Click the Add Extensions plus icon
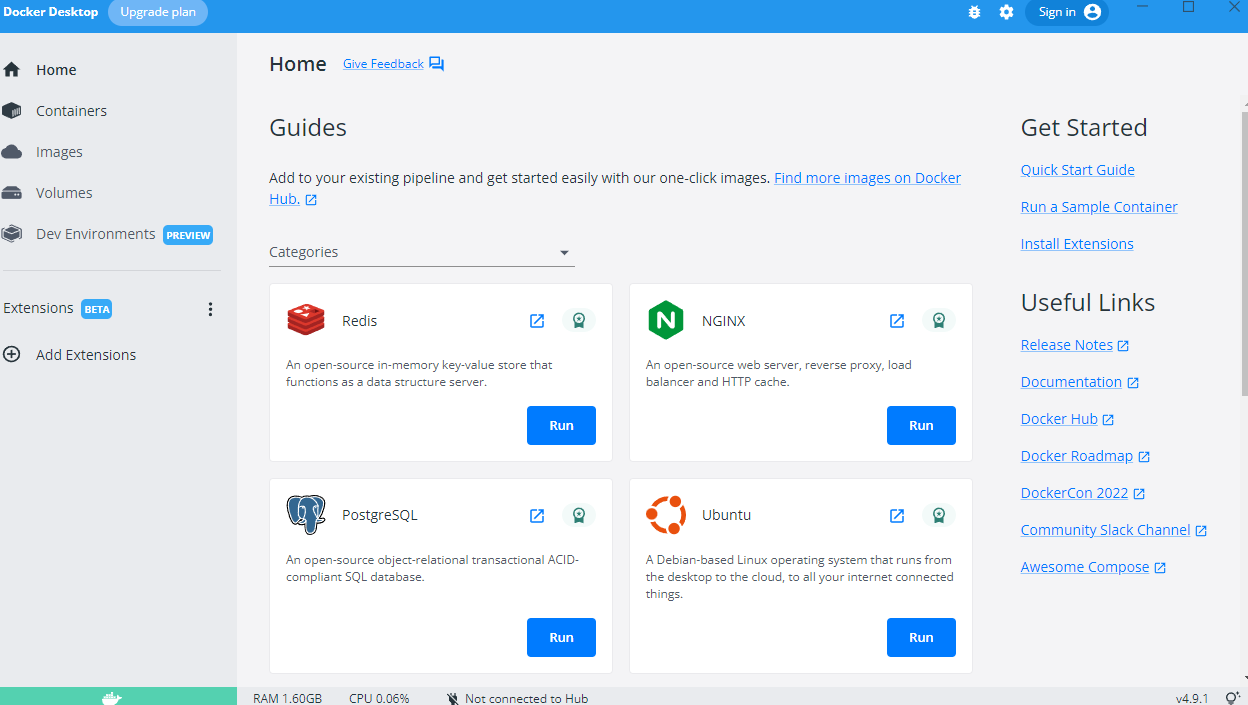 [12, 354]
